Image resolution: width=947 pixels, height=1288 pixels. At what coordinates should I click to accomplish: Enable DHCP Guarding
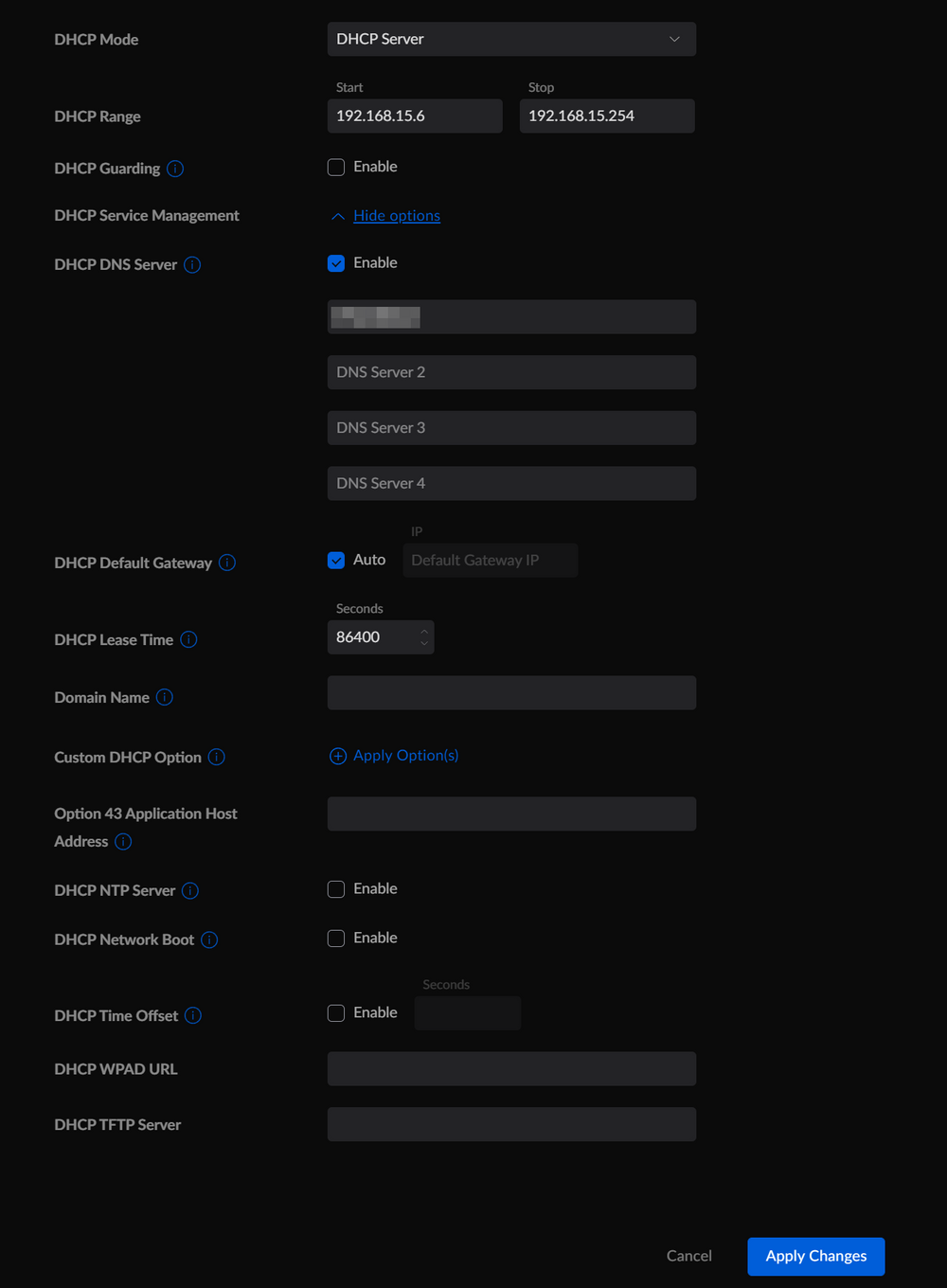coord(336,167)
